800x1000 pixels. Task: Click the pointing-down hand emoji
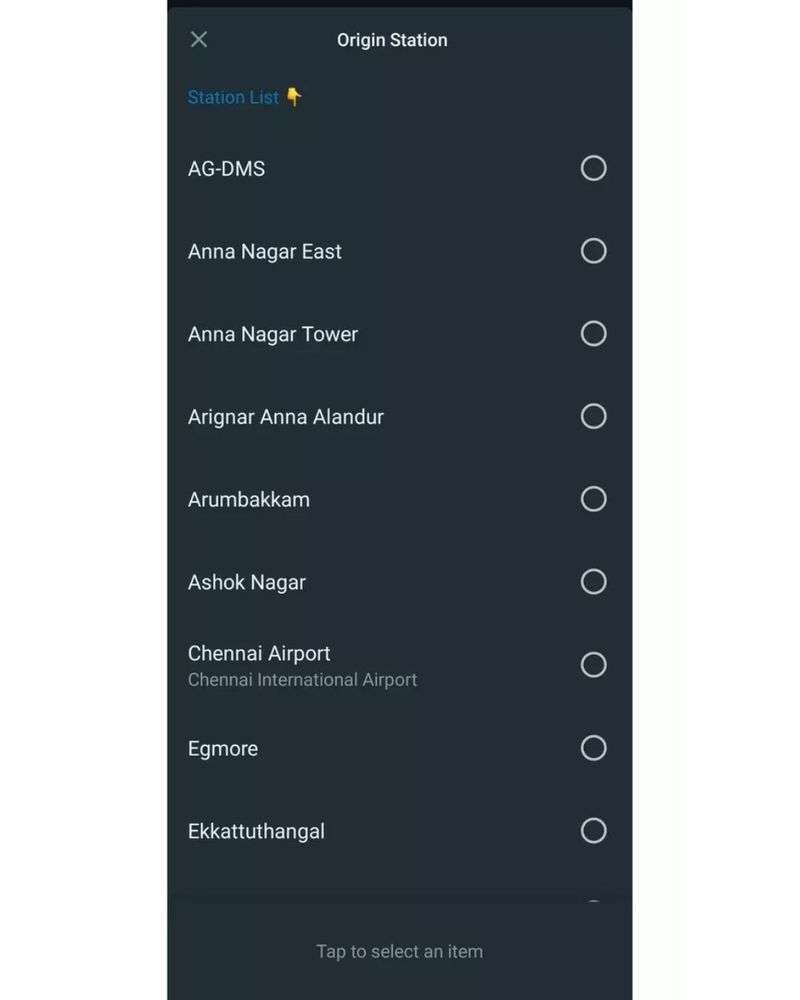[293, 97]
